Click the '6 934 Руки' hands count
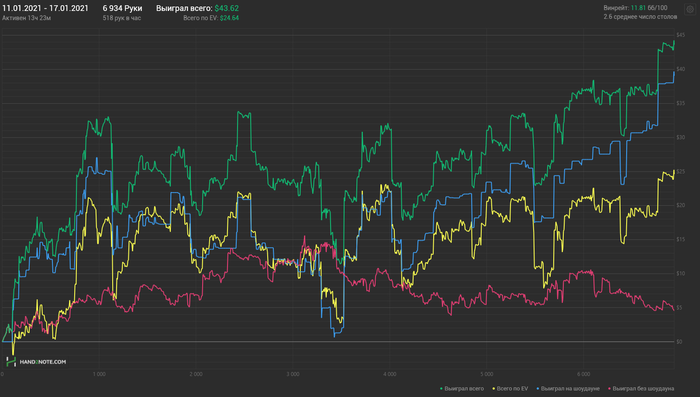The height and width of the screenshot is (397, 700). click(122, 8)
